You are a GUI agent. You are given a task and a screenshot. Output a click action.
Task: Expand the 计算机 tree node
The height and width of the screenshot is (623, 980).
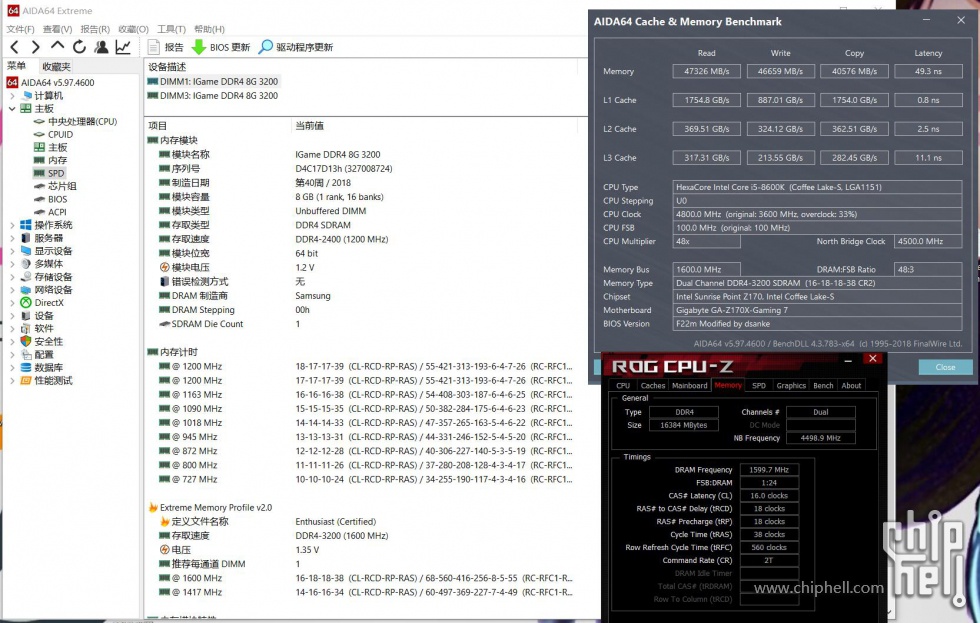pyautogui.click(x=12, y=96)
